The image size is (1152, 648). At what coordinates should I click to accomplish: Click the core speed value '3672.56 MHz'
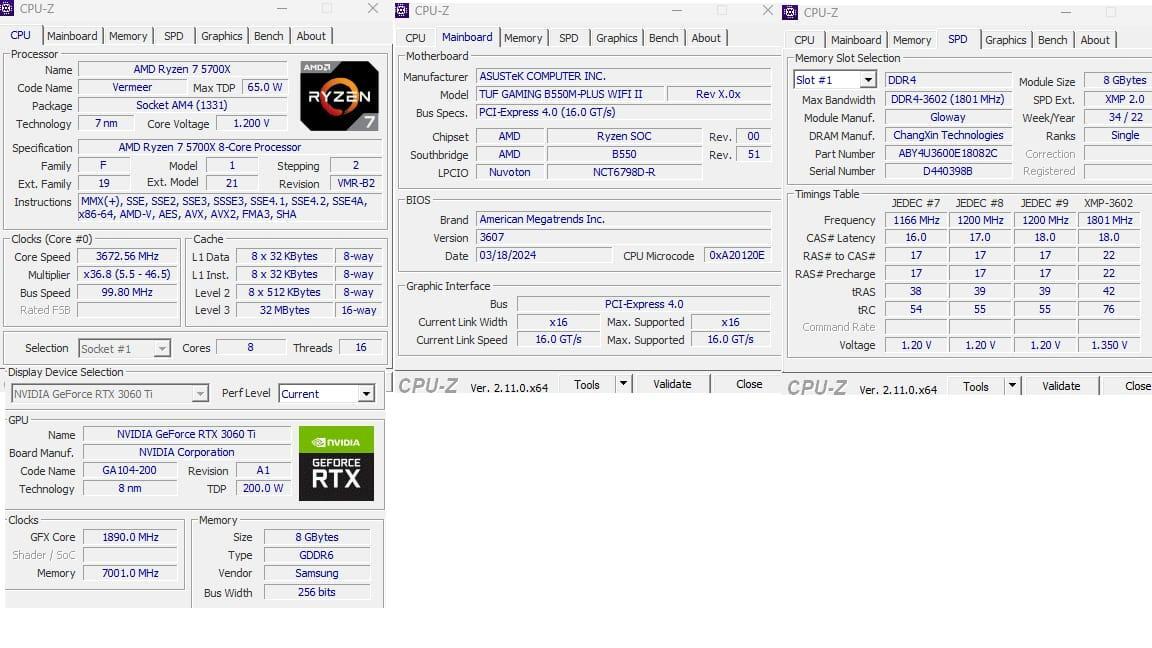(127, 256)
